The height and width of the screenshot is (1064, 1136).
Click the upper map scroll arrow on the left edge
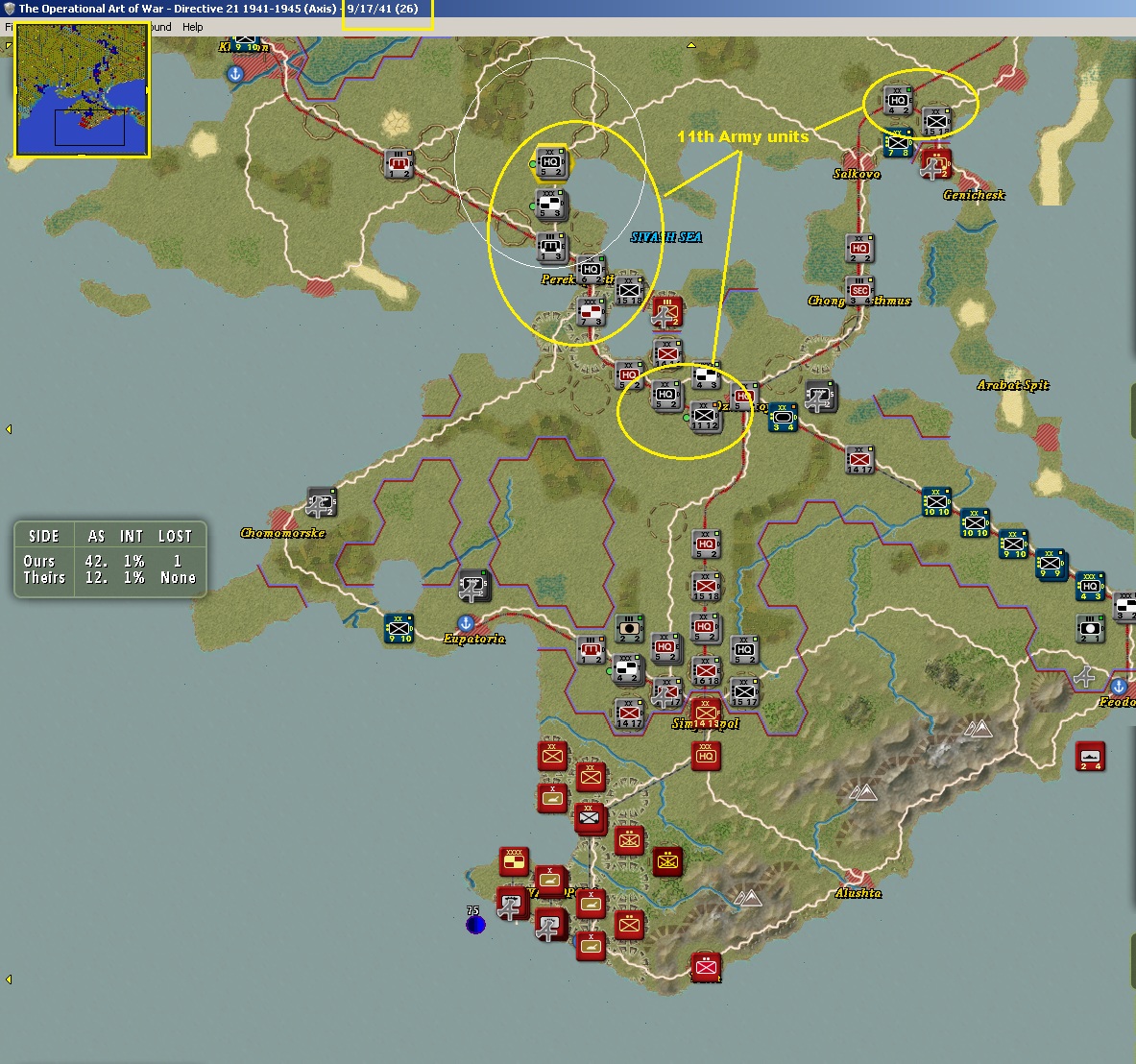coord(9,429)
